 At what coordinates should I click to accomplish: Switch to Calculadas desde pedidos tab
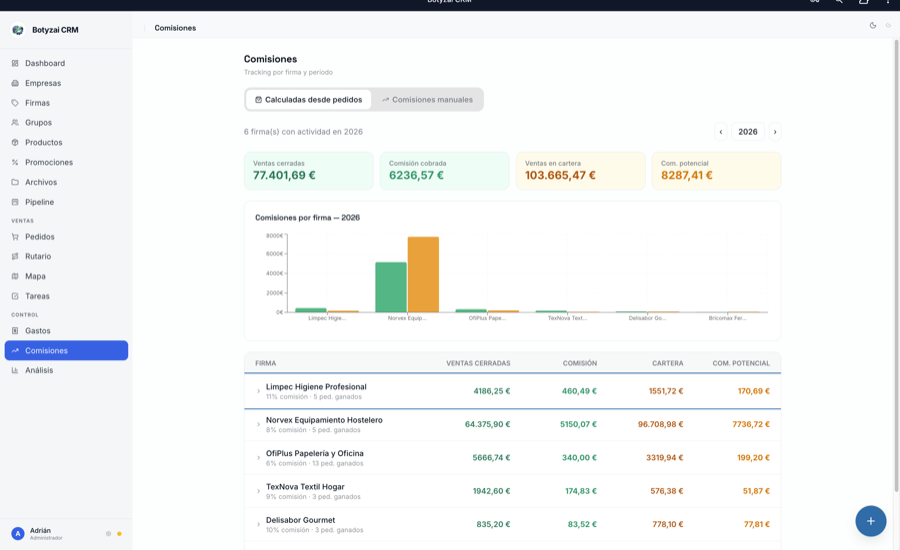click(x=308, y=99)
